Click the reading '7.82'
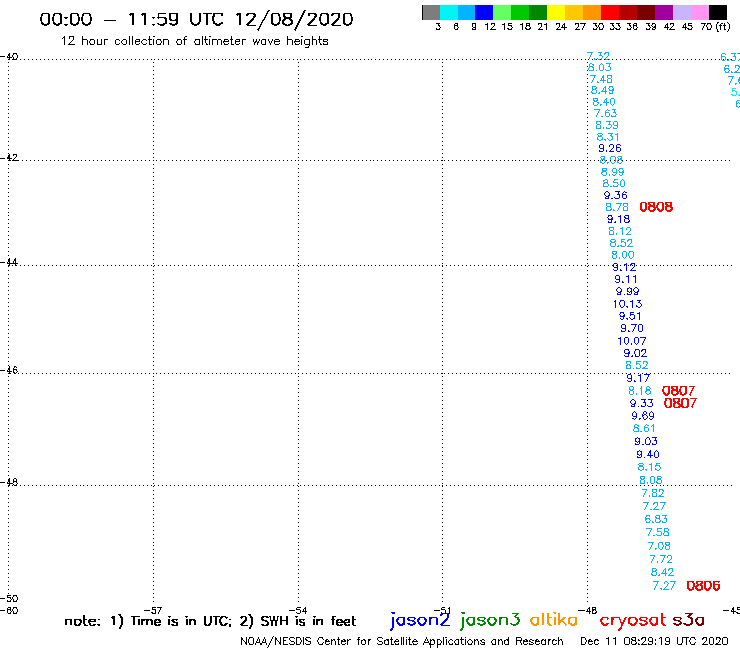Image resolution: width=740 pixels, height=650 pixels. click(653, 493)
